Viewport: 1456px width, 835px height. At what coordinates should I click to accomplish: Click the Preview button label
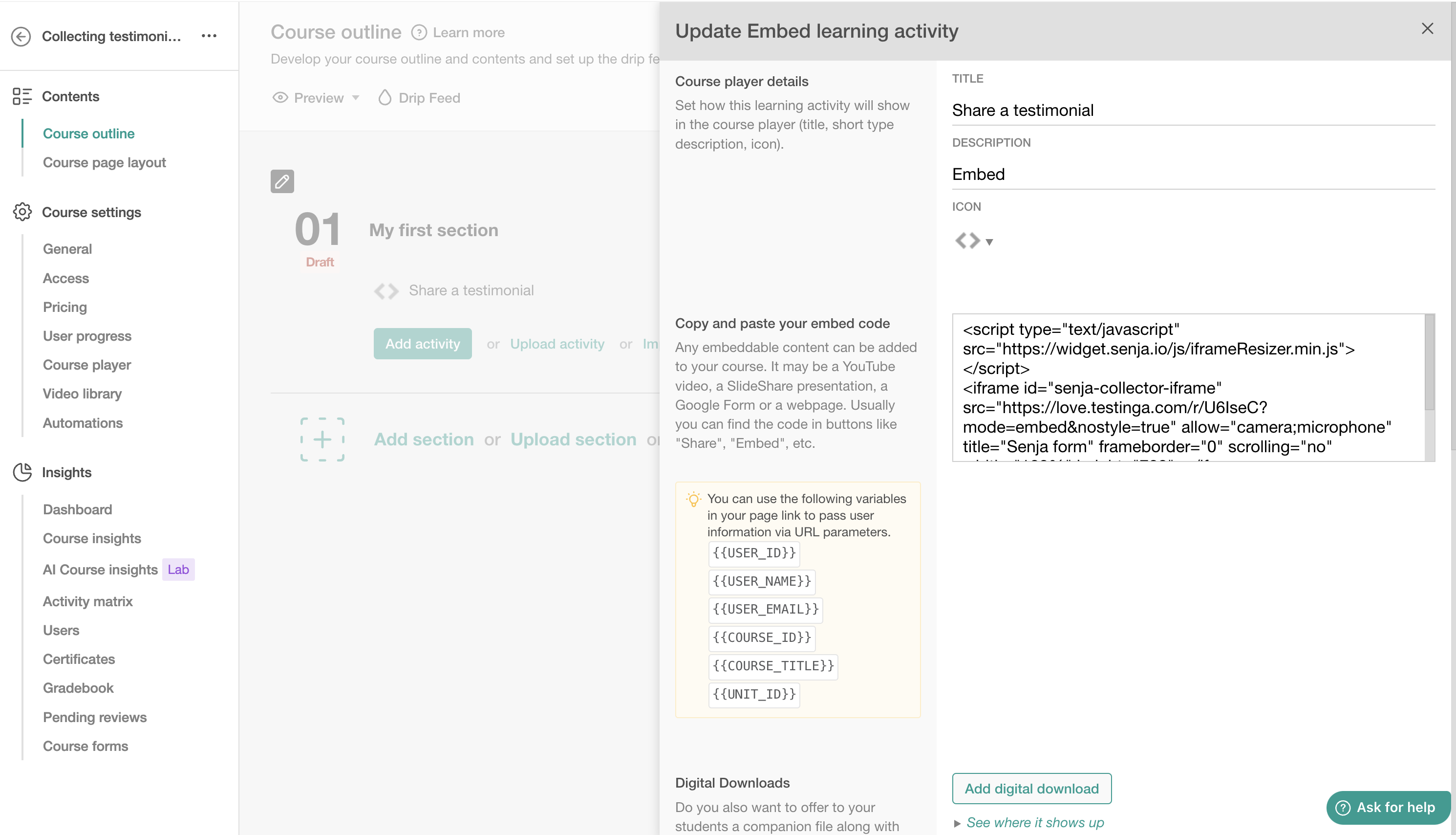point(319,97)
